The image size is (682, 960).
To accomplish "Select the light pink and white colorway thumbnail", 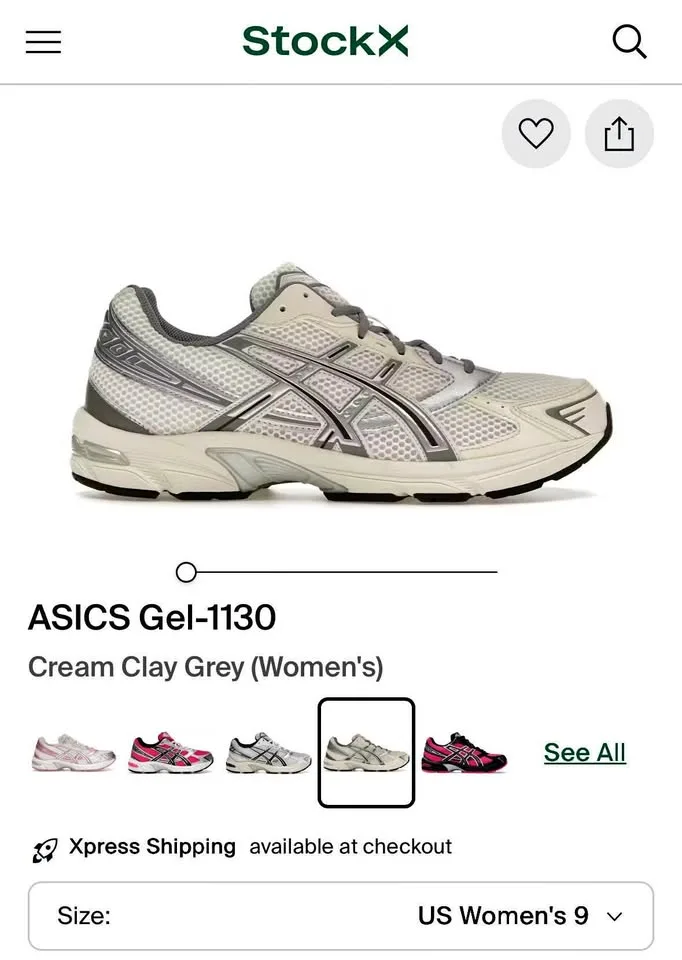I will click(x=73, y=752).
